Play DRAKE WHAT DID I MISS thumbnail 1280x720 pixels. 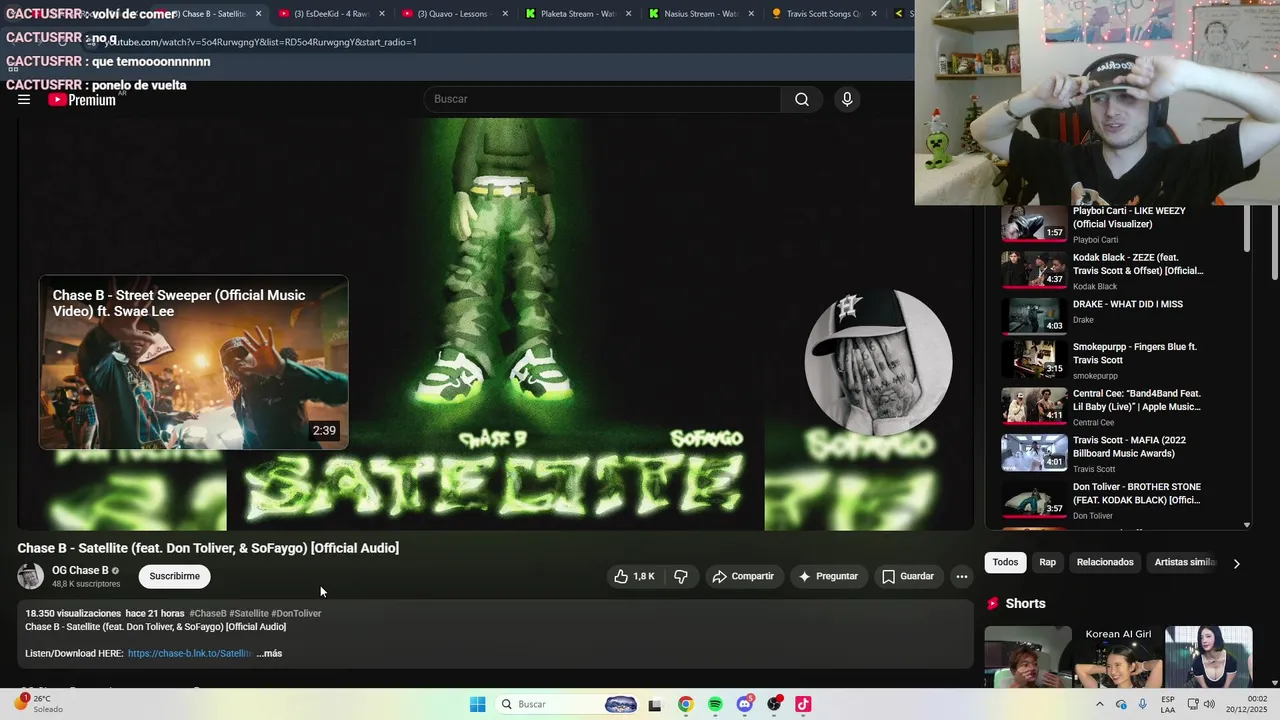[x=1035, y=316]
